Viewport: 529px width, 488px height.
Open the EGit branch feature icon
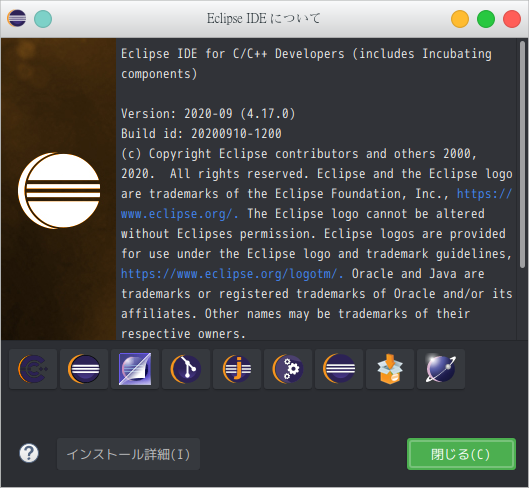tap(186, 369)
